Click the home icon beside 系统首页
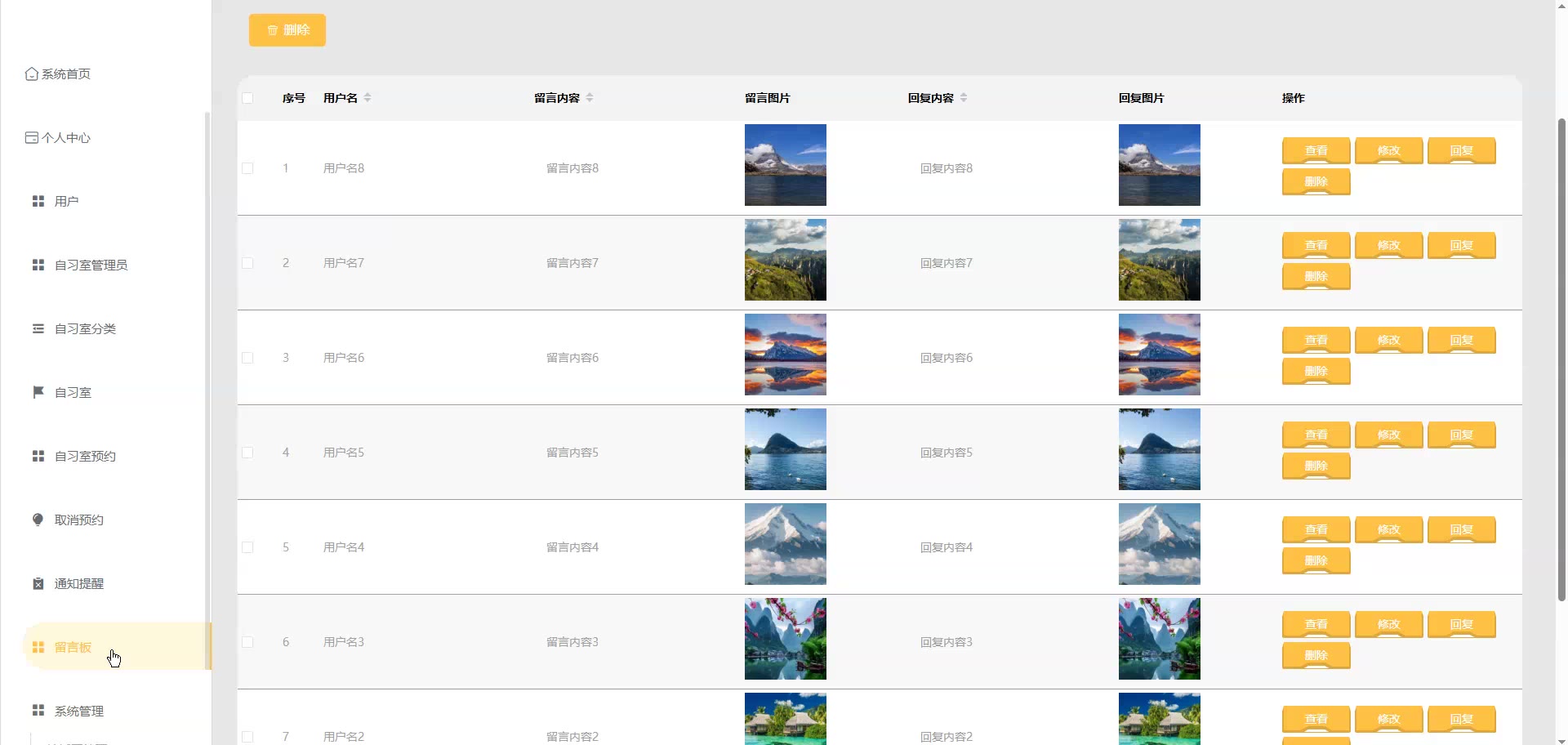The height and width of the screenshot is (745, 1568). [32, 74]
